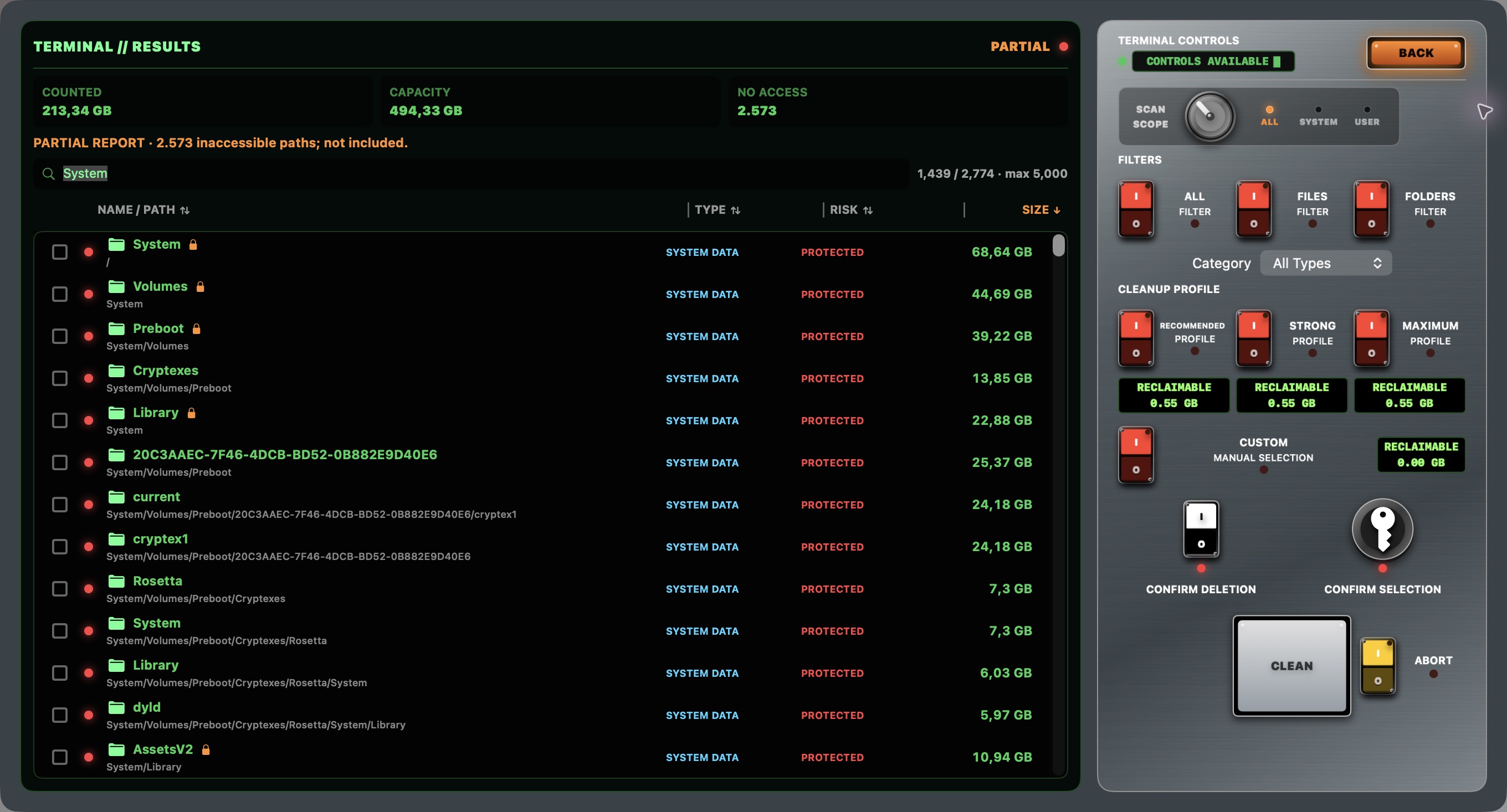1507x812 pixels.
Task: Enable the RECOMMENDED PROFILE switch
Action: coord(1136,338)
